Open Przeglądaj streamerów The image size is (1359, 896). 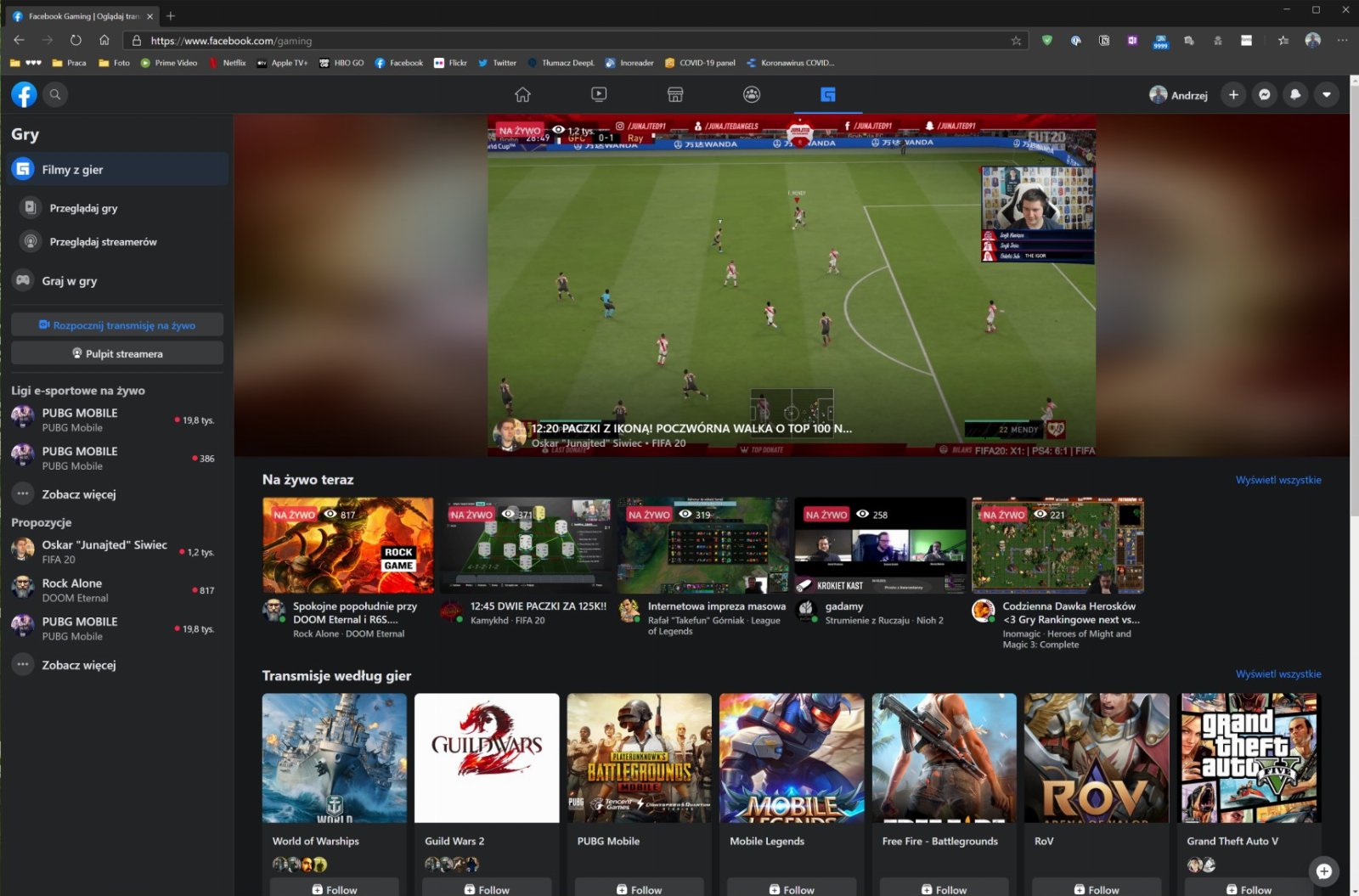click(118, 241)
